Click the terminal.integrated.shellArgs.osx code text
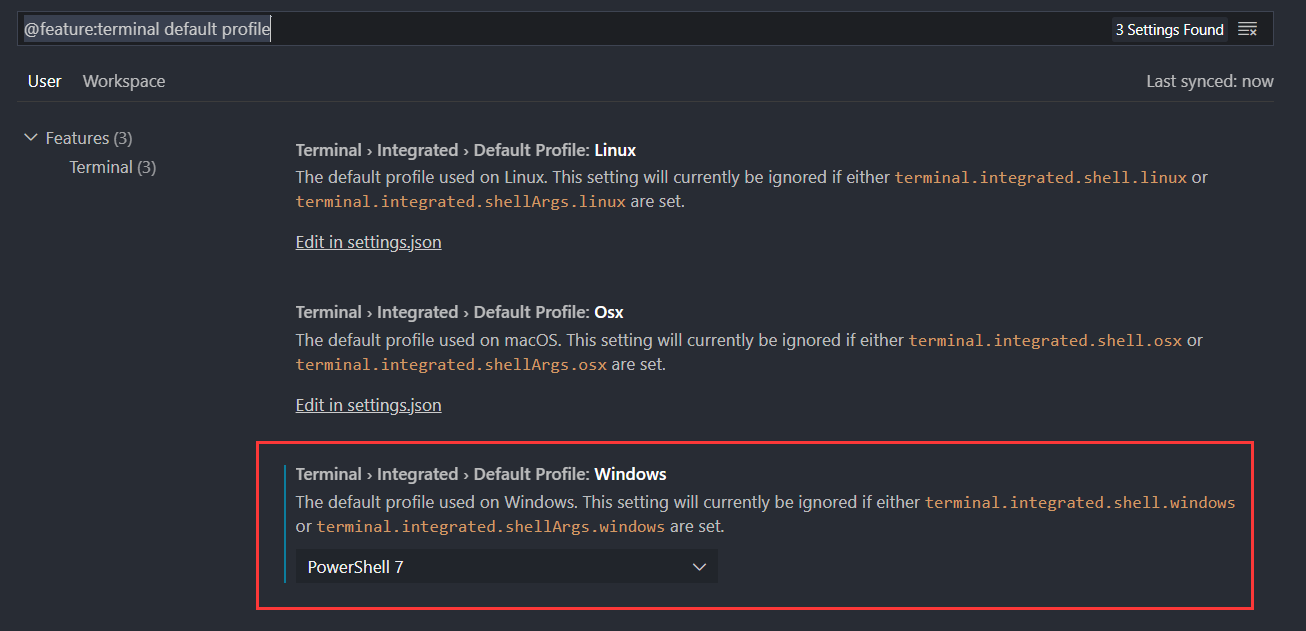This screenshot has width=1306, height=631. [x=449, y=364]
